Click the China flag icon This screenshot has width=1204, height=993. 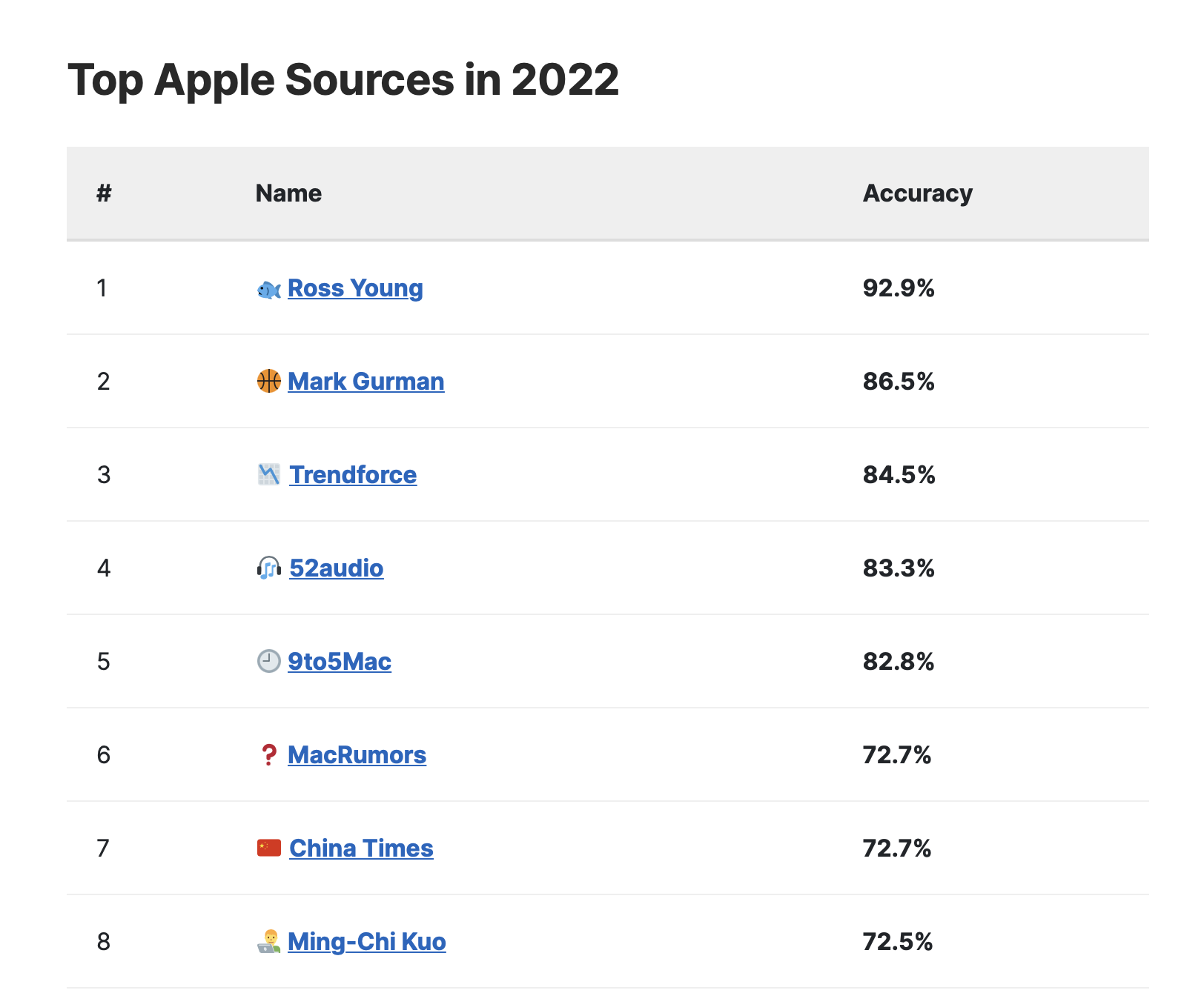click(x=268, y=848)
